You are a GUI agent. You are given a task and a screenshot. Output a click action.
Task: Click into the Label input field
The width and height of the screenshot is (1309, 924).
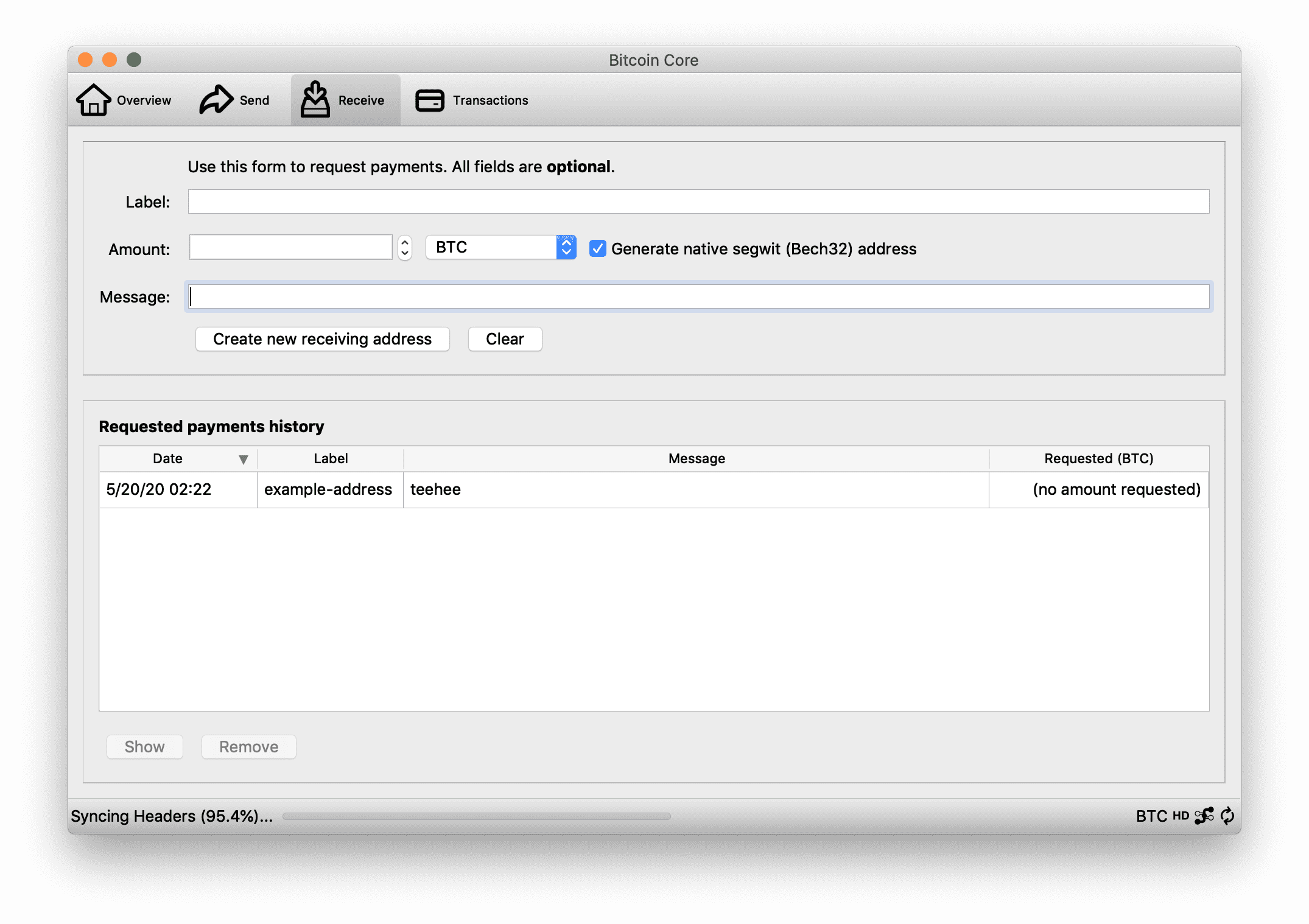698,201
